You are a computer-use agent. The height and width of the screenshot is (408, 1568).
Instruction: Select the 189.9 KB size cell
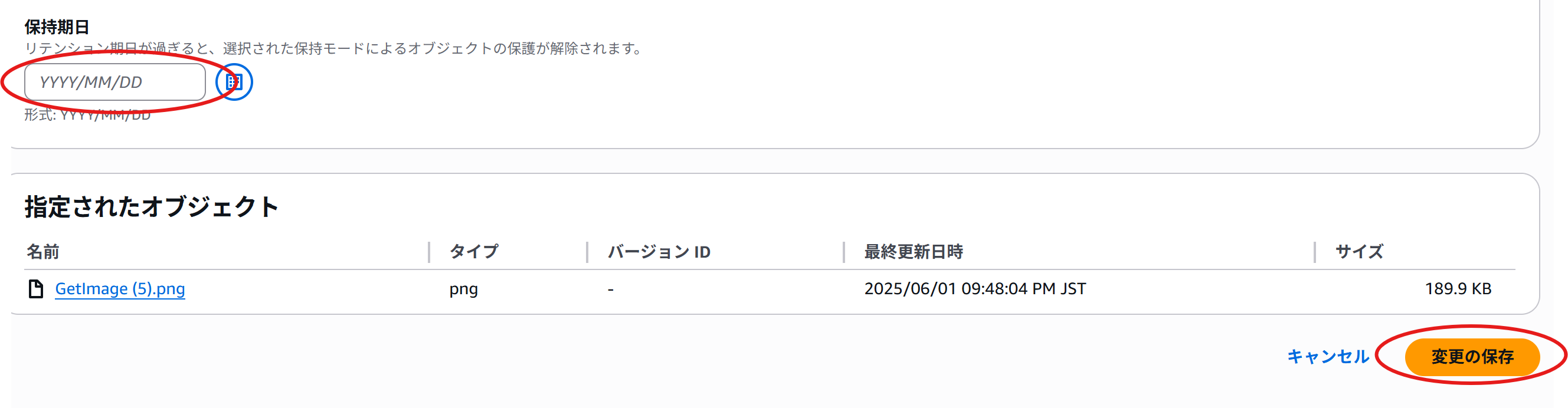pos(1458,289)
